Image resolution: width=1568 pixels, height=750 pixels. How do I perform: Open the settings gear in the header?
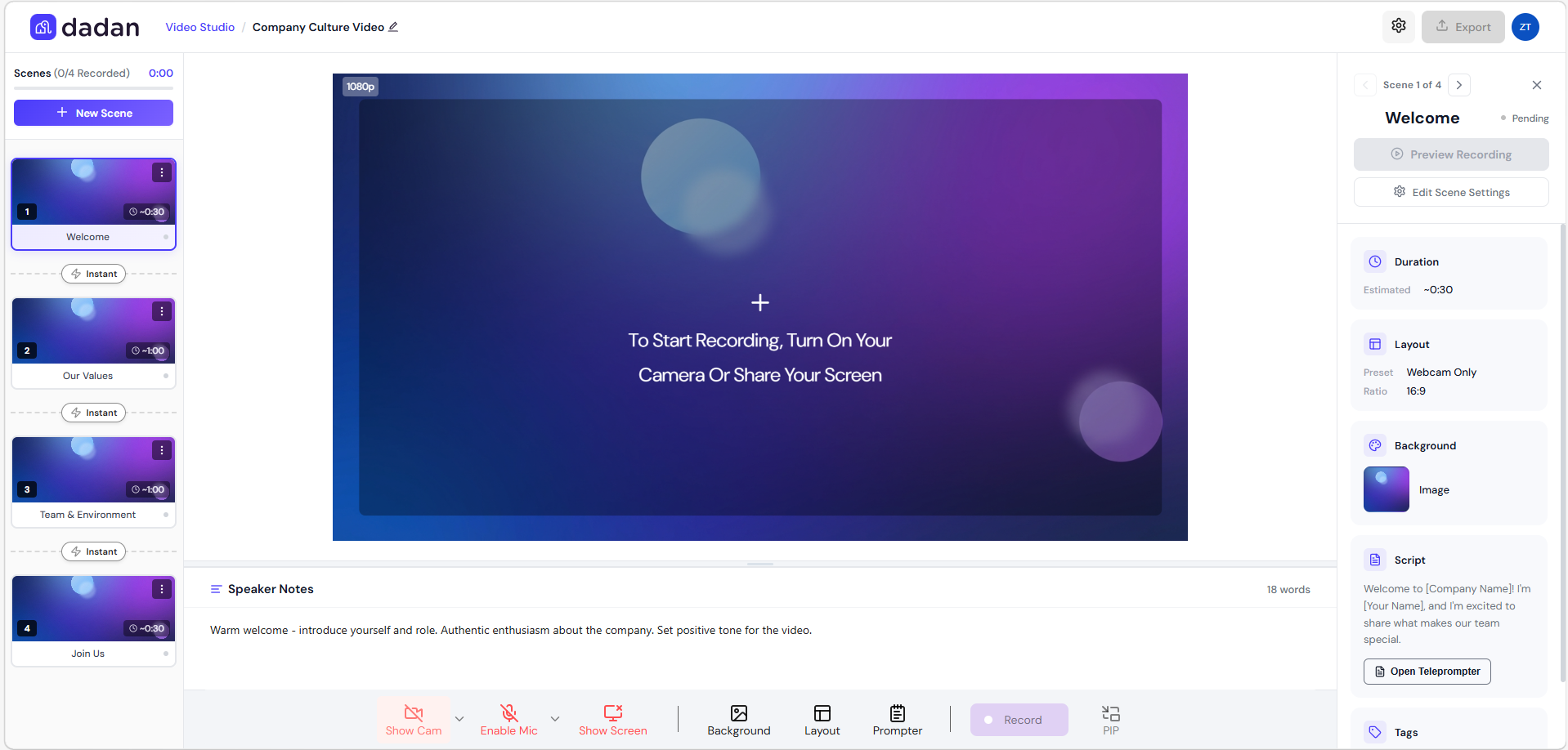pos(1398,26)
